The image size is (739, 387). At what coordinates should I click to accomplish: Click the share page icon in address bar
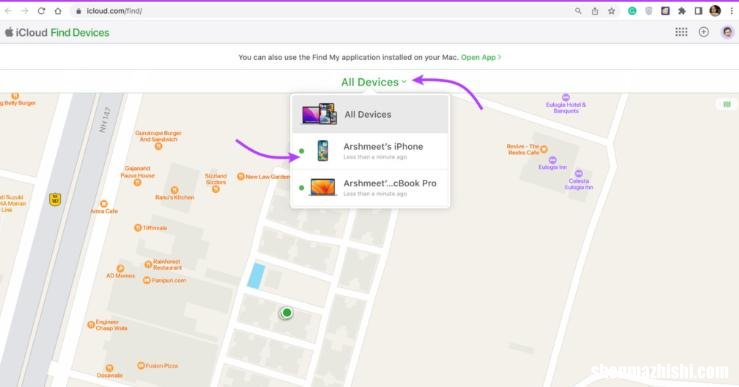[x=595, y=11]
